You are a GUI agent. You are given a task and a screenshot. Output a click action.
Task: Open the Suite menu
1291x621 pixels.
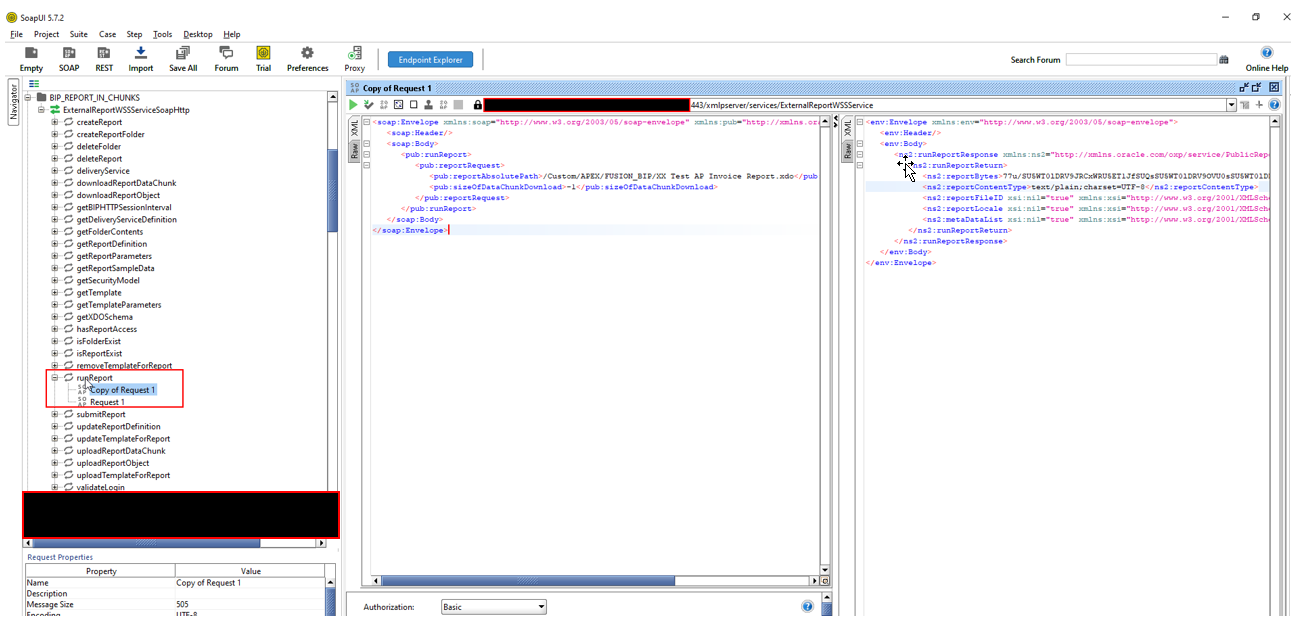(x=79, y=34)
